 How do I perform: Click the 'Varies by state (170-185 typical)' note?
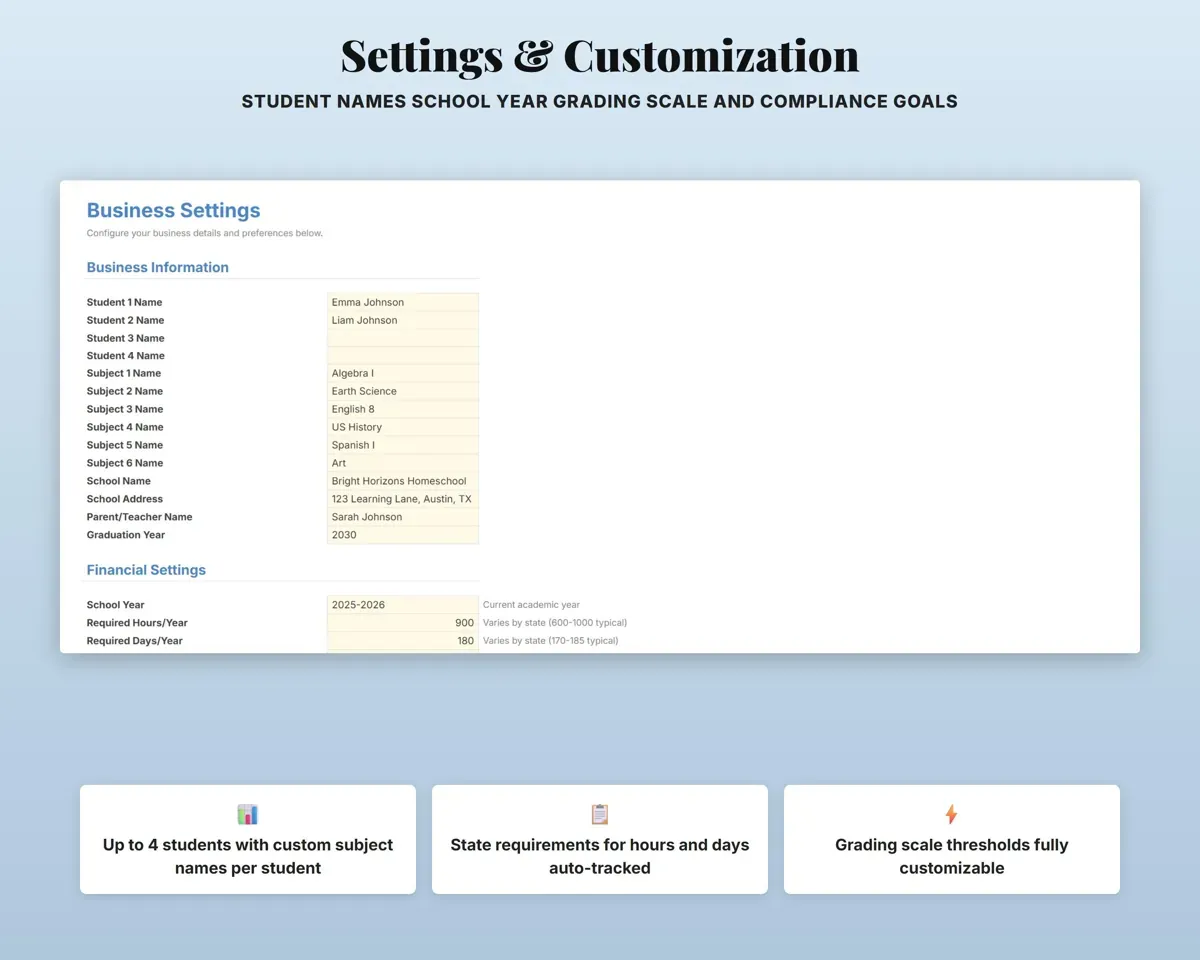551,641
